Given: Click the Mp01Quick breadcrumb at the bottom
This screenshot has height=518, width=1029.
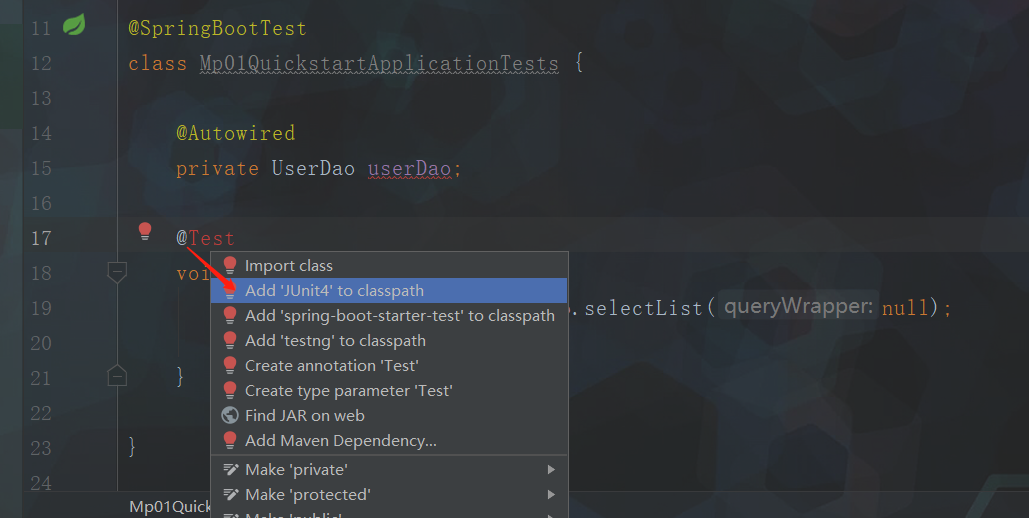Looking at the screenshot, I should pos(169,507).
